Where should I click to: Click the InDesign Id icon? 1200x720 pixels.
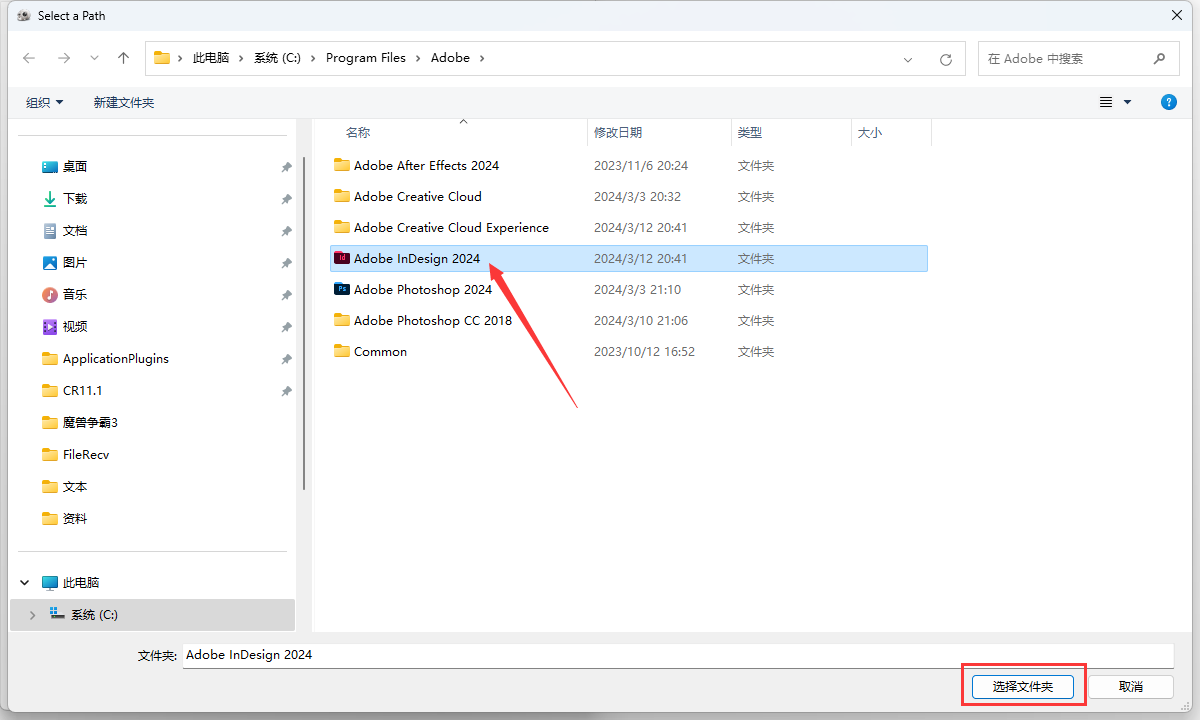(x=342, y=258)
